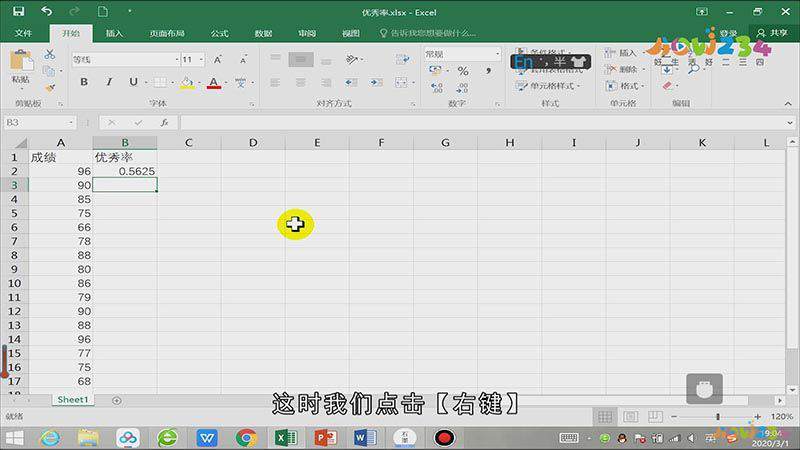Select column C header

click(189, 143)
